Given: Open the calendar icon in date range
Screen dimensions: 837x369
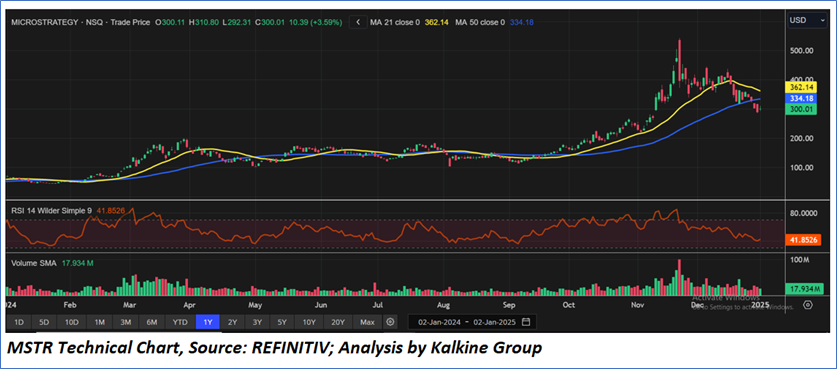Looking at the screenshot, I should tap(526, 322).
